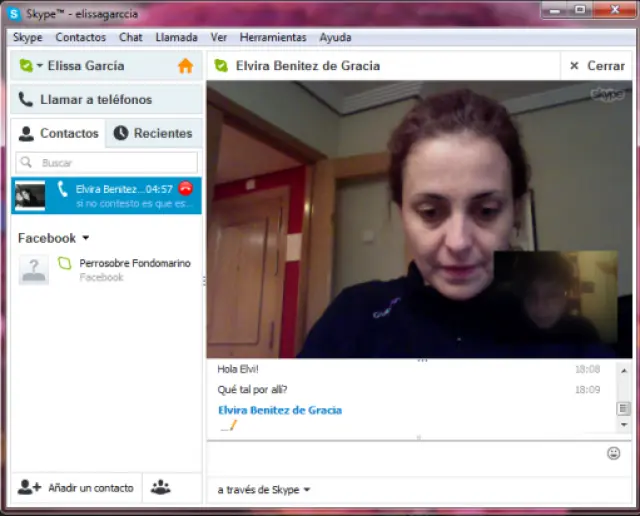This screenshot has height=516, width=640.
Task: Open the Chat menu
Action: pyautogui.click(x=131, y=38)
